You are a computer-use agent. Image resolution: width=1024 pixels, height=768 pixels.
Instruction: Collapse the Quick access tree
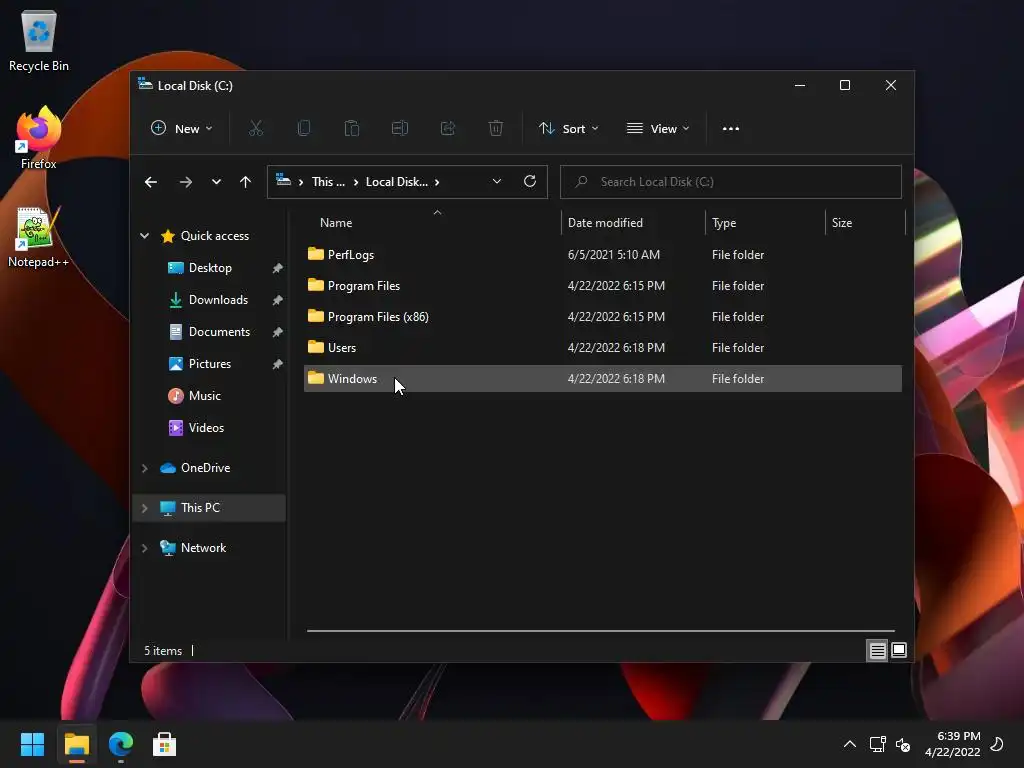click(144, 236)
